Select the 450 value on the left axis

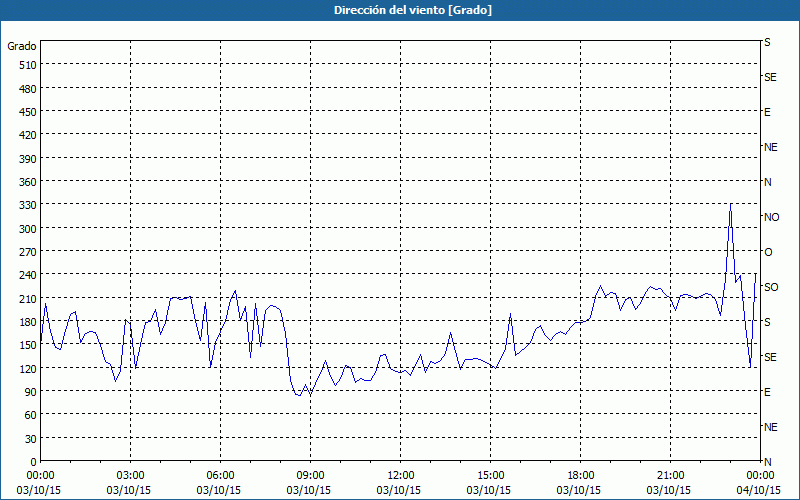(28, 112)
